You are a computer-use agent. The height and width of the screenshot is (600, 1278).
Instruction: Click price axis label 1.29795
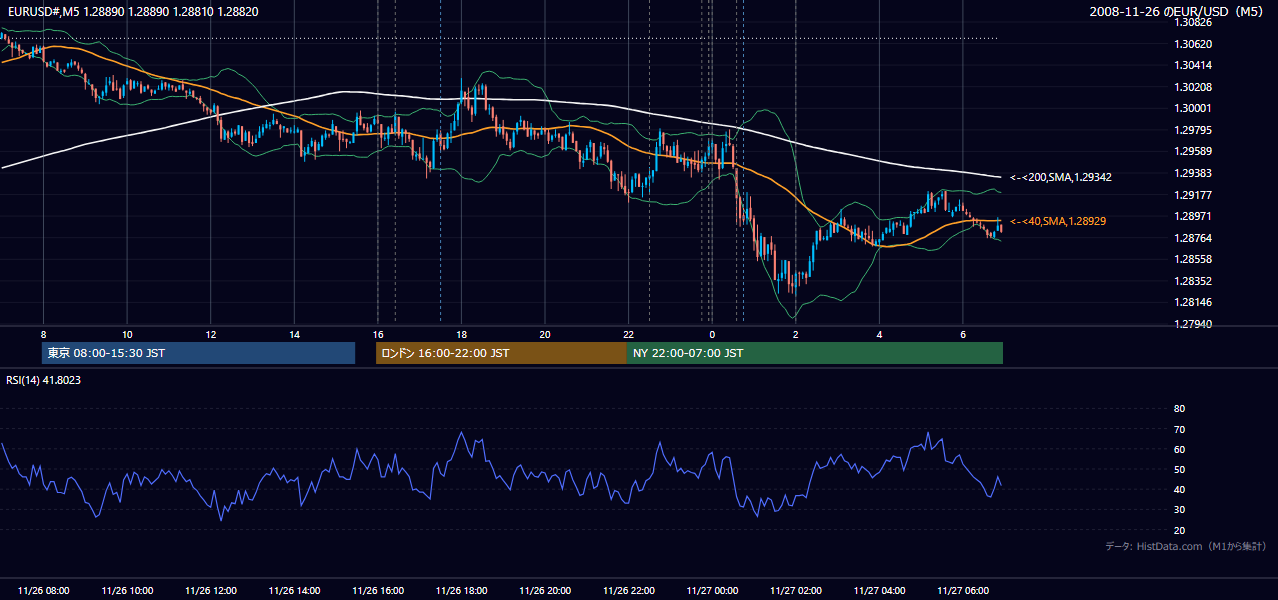pos(1194,130)
